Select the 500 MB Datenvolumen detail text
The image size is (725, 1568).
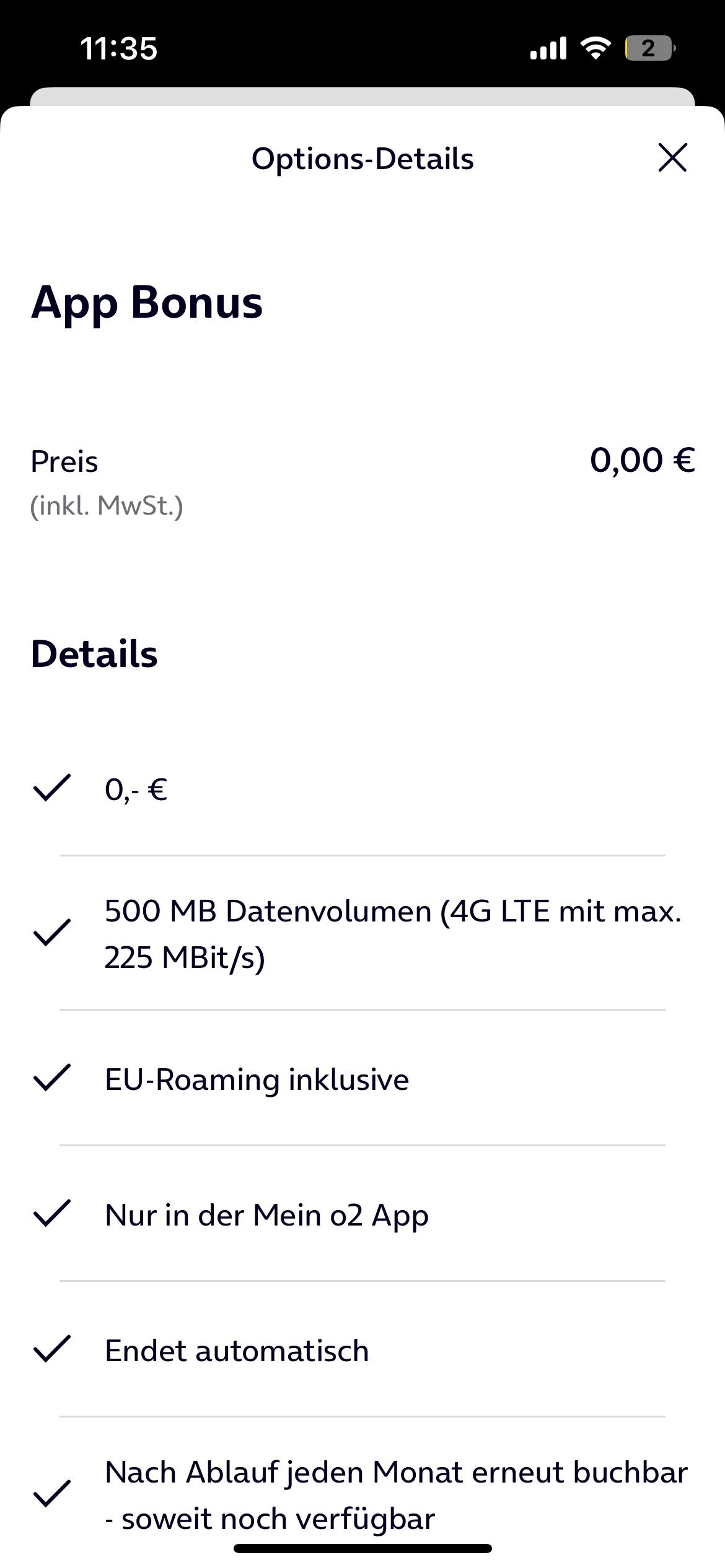click(x=393, y=934)
